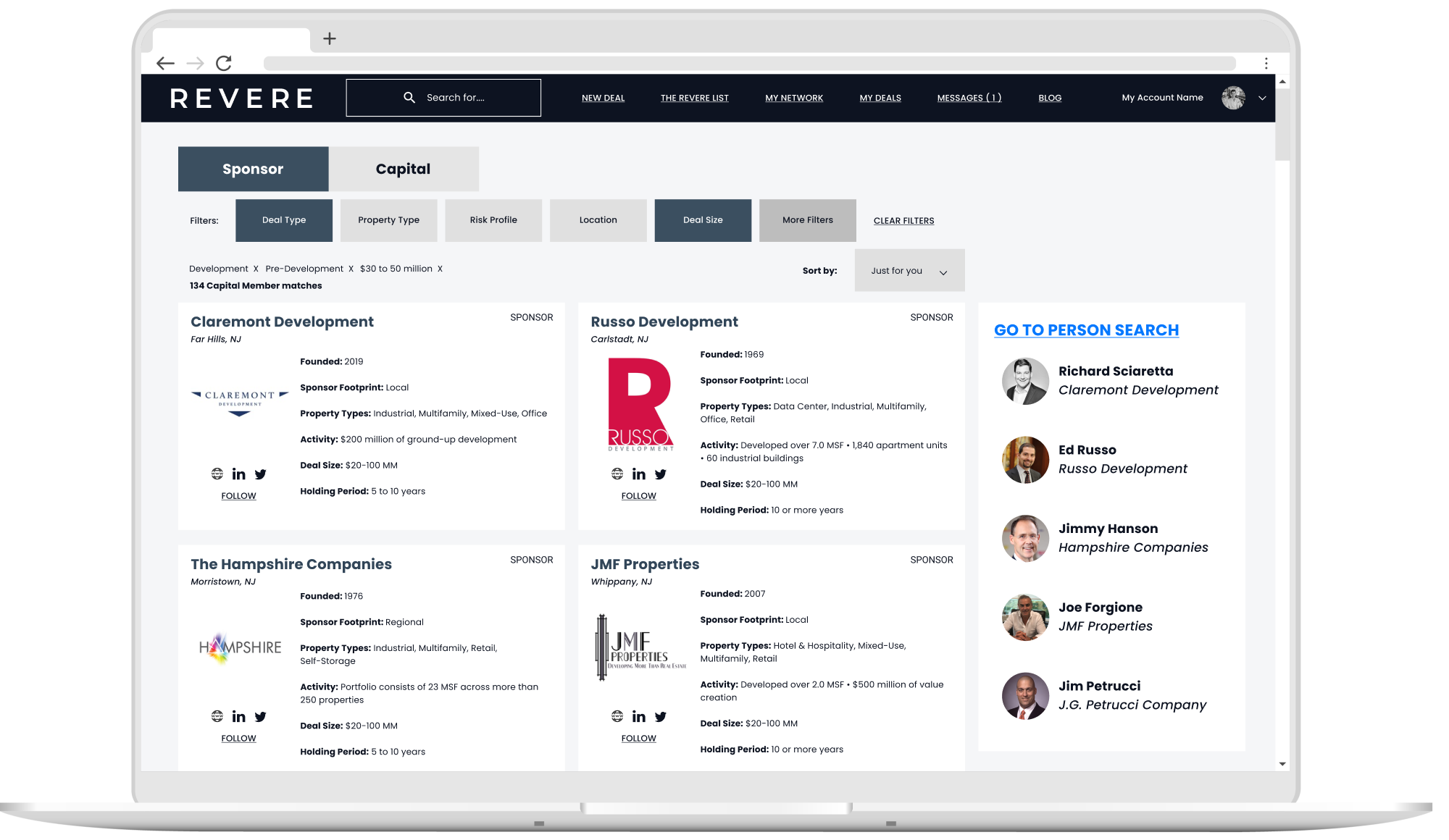Open Claremont Development card title
1449x840 pixels.
pyautogui.click(x=282, y=322)
